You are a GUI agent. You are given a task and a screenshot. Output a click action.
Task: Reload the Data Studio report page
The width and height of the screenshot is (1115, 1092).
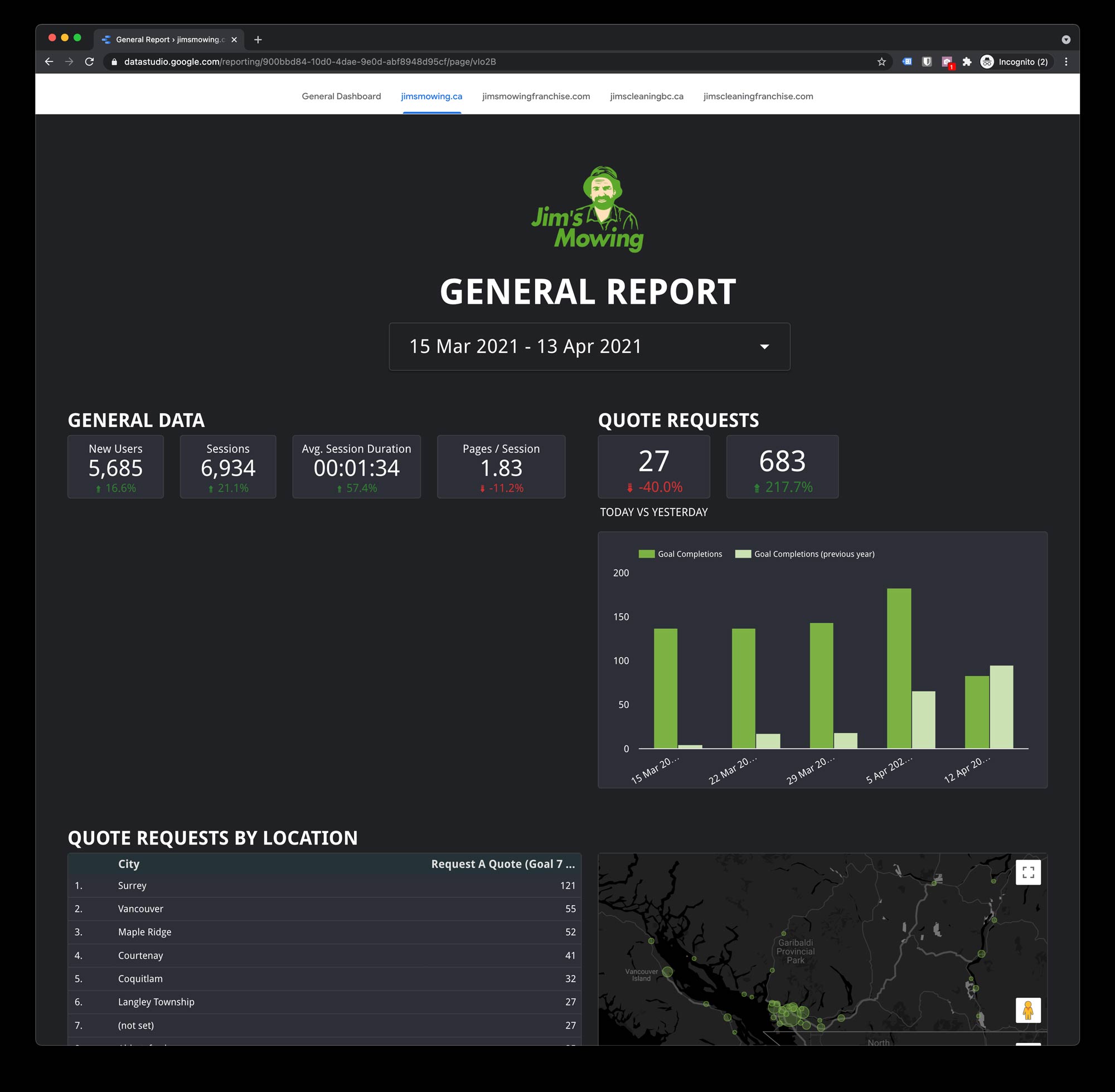click(x=89, y=62)
